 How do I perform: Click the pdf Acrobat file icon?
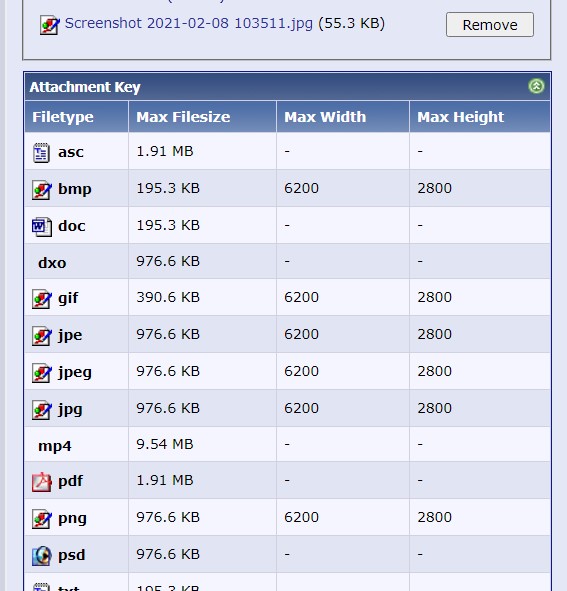[41, 482]
